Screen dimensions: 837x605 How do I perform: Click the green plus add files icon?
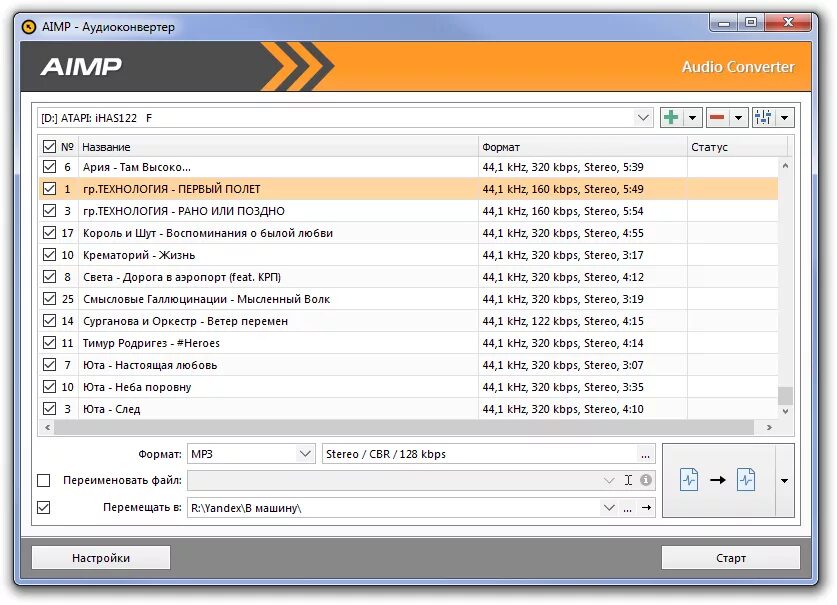coord(671,117)
